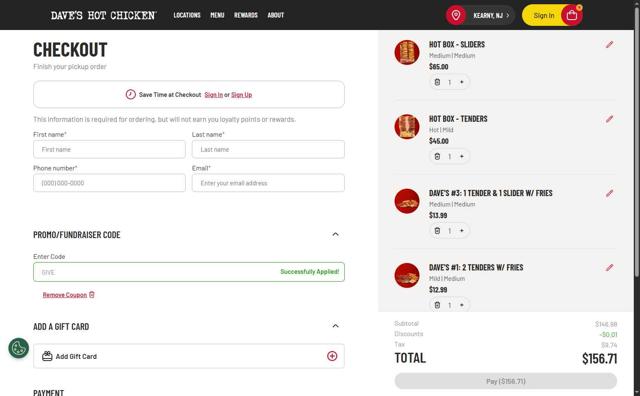Add one more Dave's #3 combo
This screenshot has width=640, height=396.
(x=462, y=231)
